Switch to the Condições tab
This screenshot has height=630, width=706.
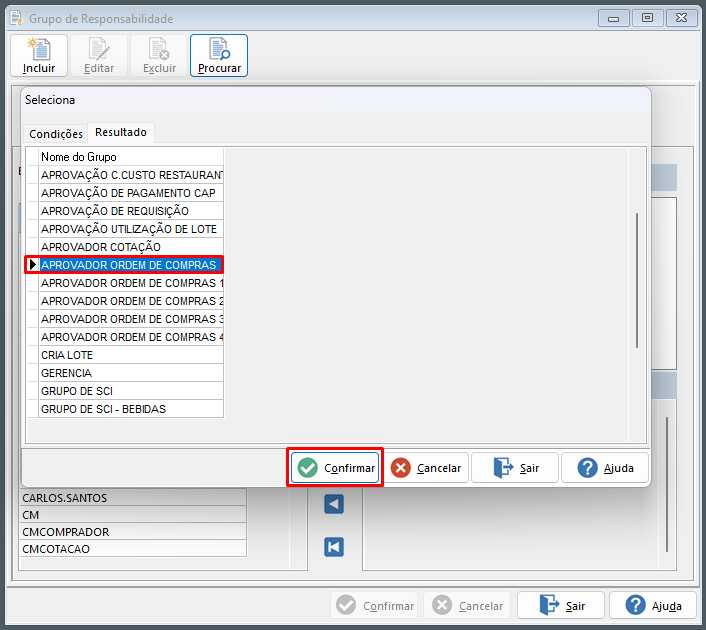[x=56, y=134]
